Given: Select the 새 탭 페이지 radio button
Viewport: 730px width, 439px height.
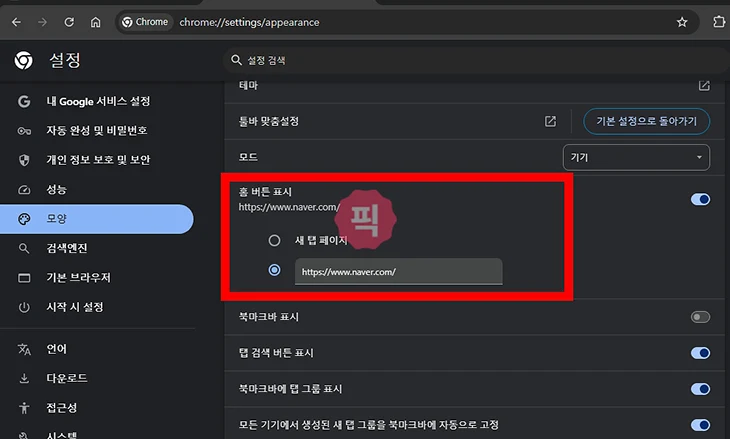Looking at the screenshot, I should 274,240.
